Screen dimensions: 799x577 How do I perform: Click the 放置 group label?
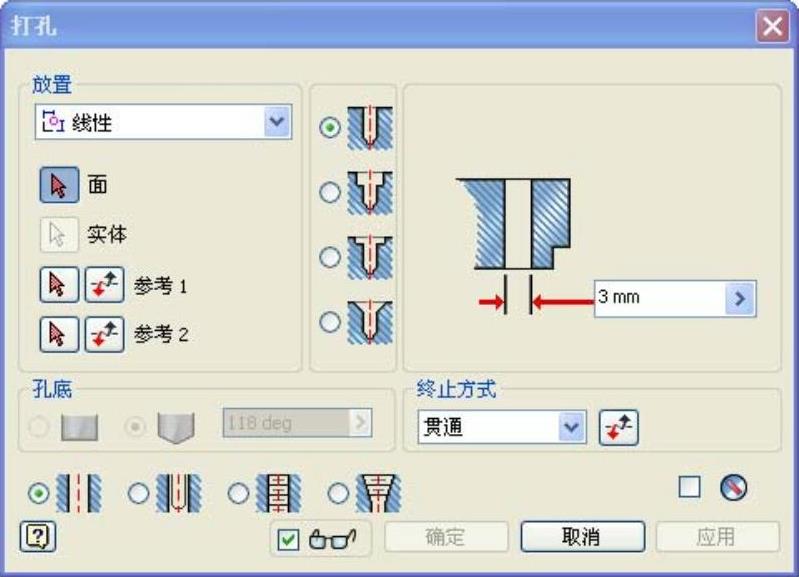pos(52,85)
